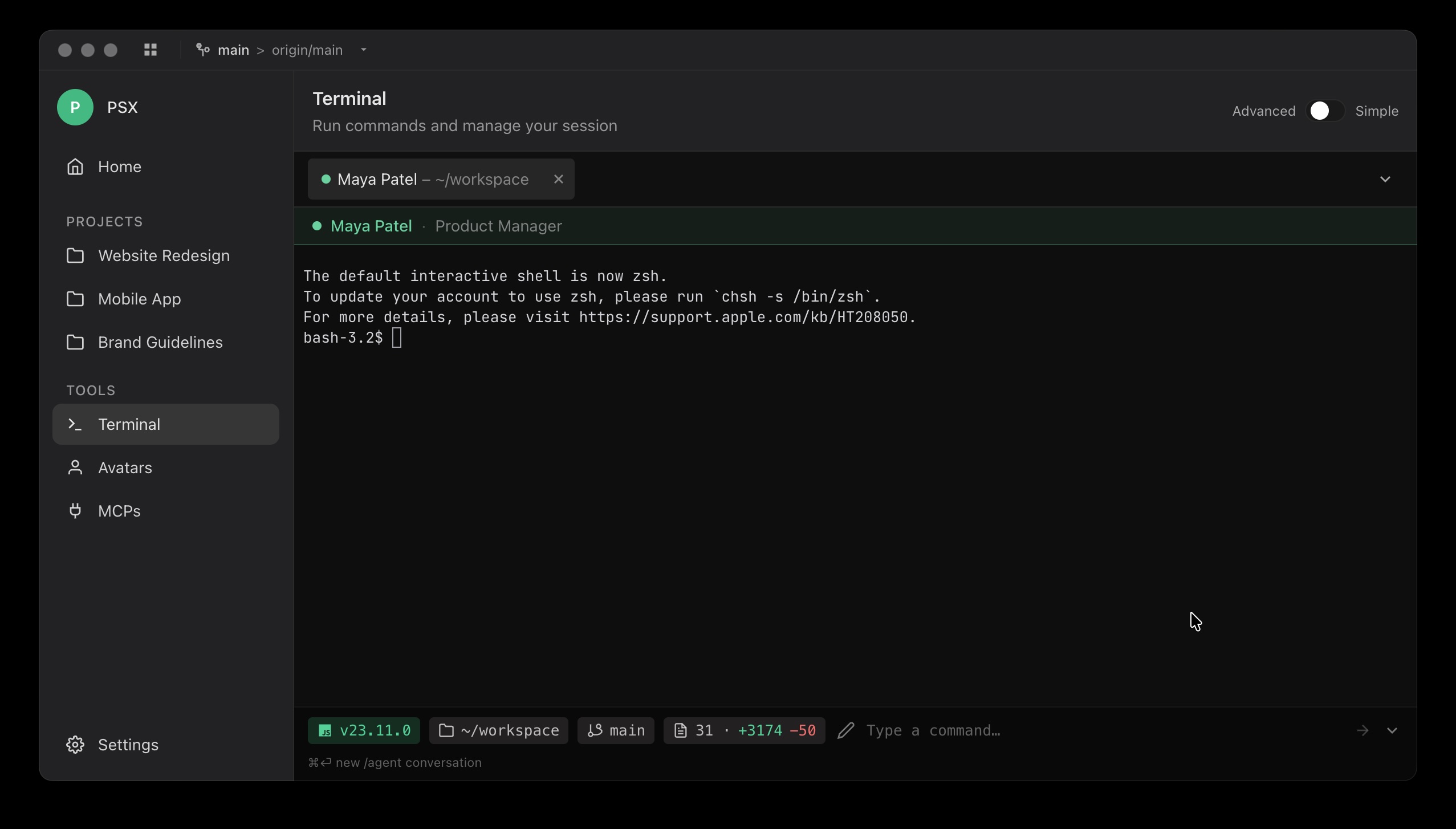Click the git branch icon beside main

click(202, 50)
